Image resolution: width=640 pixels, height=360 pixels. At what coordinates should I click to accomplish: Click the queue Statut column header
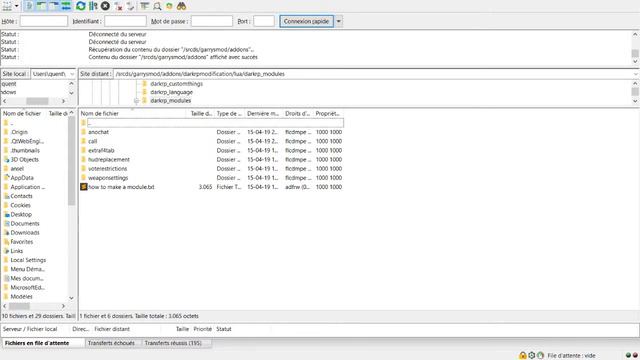coord(224,329)
